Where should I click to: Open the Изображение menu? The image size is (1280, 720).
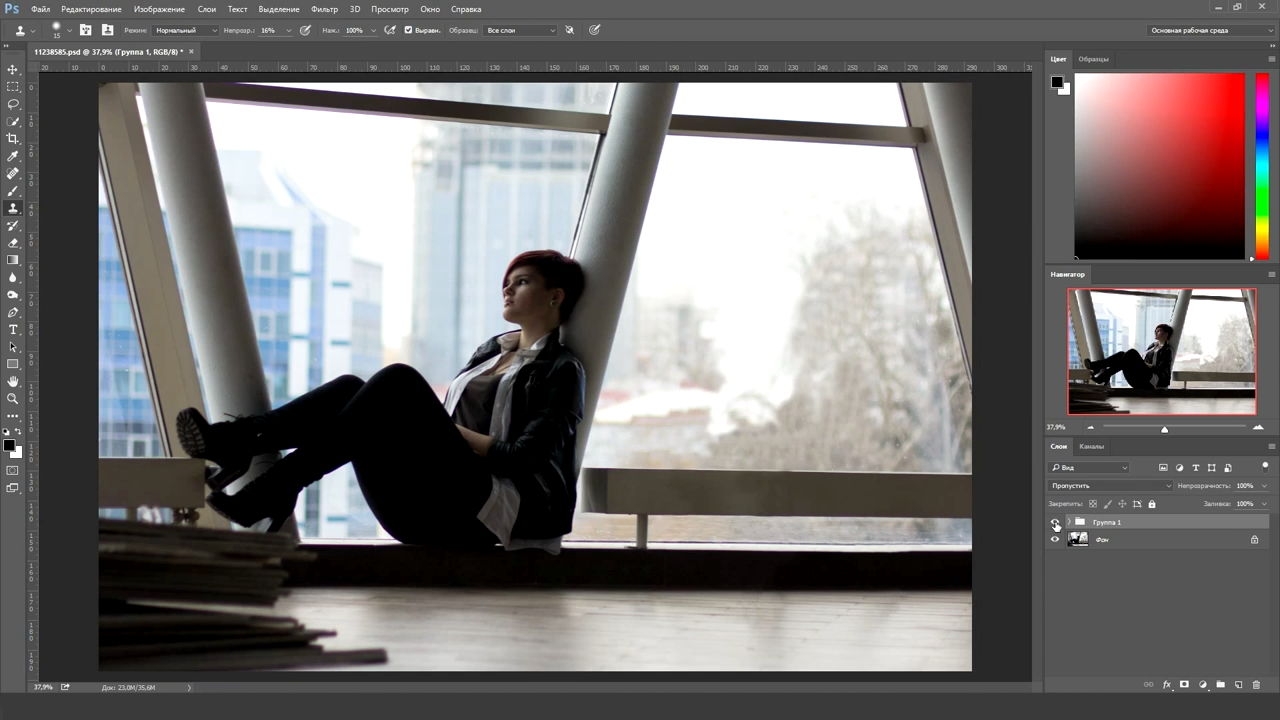159,9
